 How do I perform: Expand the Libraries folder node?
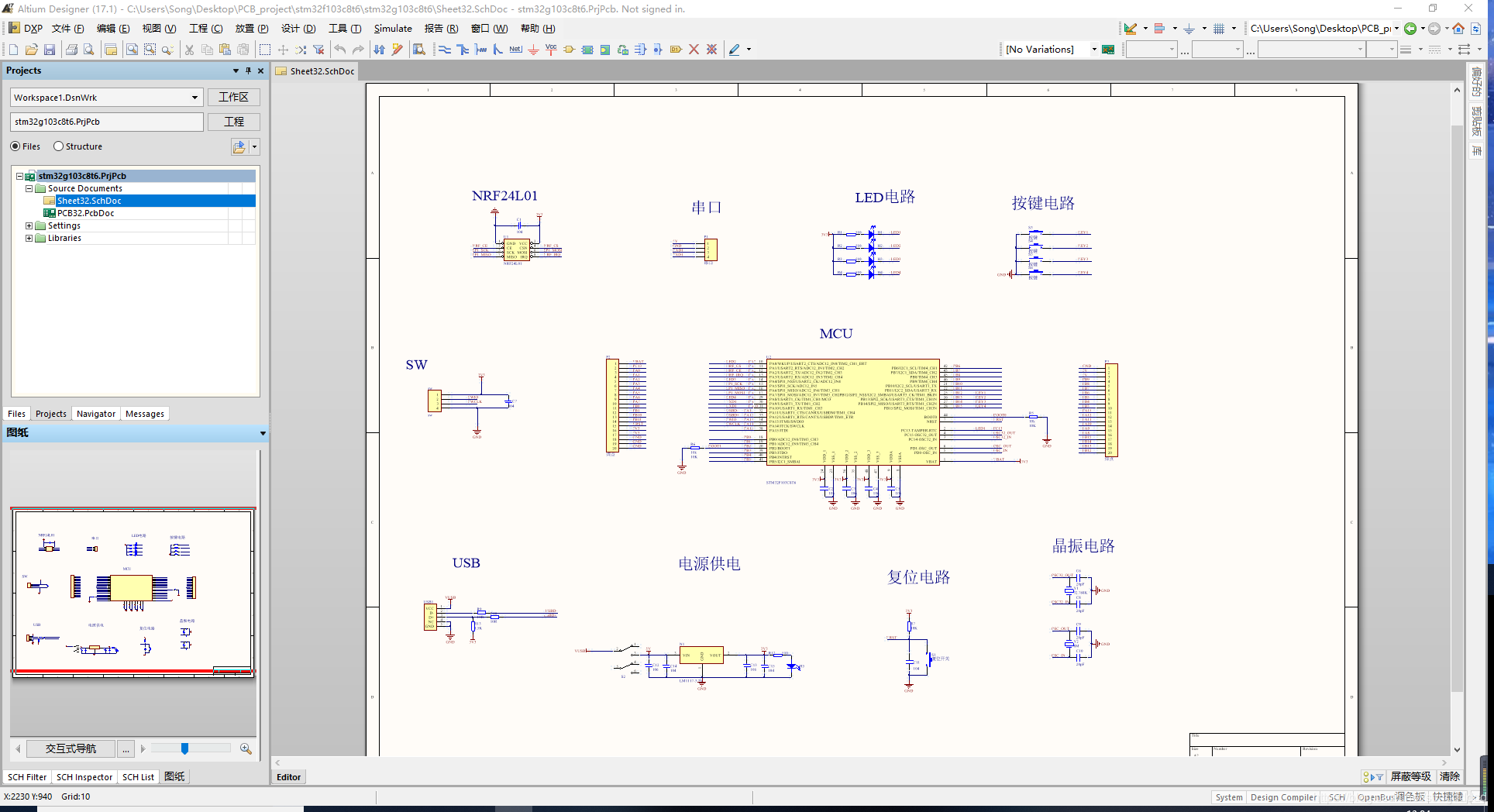click(x=29, y=238)
